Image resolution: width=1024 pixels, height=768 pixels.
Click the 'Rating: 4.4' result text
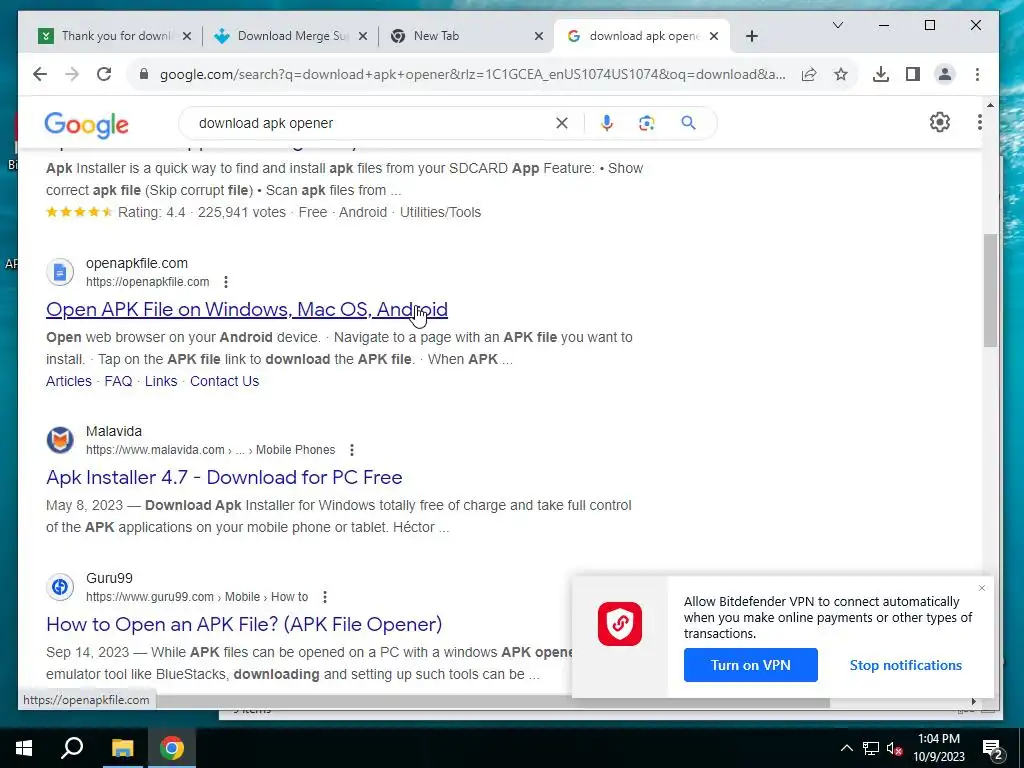[152, 212]
